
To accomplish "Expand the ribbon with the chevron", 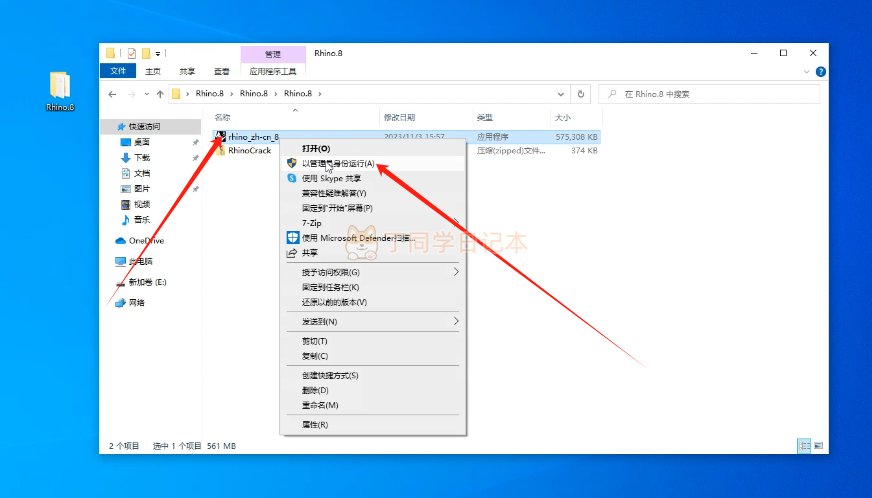I will (806, 72).
